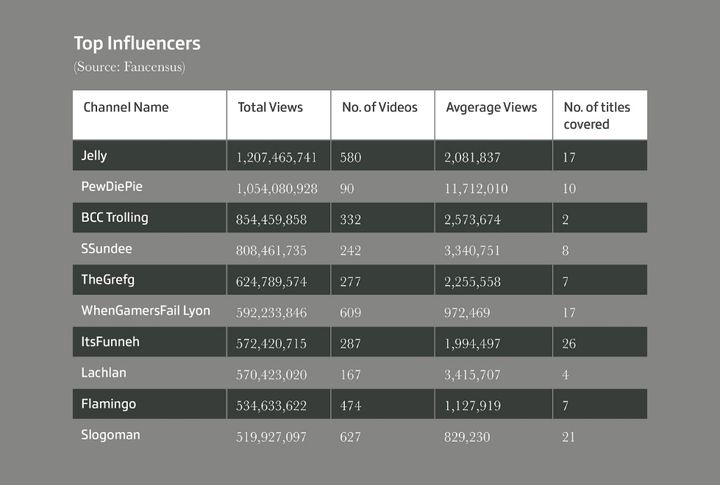Click the WhenGamersFail Lyon channel name
720x485 pixels.
146,311
